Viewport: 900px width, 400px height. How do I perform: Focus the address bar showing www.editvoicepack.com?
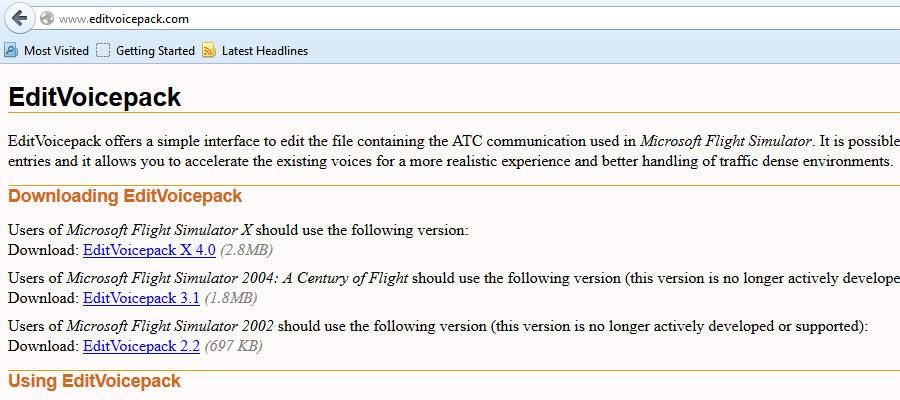(400, 19)
